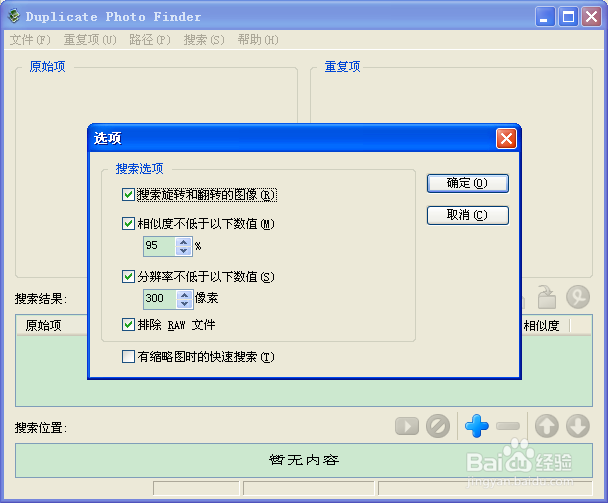This screenshot has height=503, width=608.
Task: Remove search location with minus icon
Action: (508, 426)
